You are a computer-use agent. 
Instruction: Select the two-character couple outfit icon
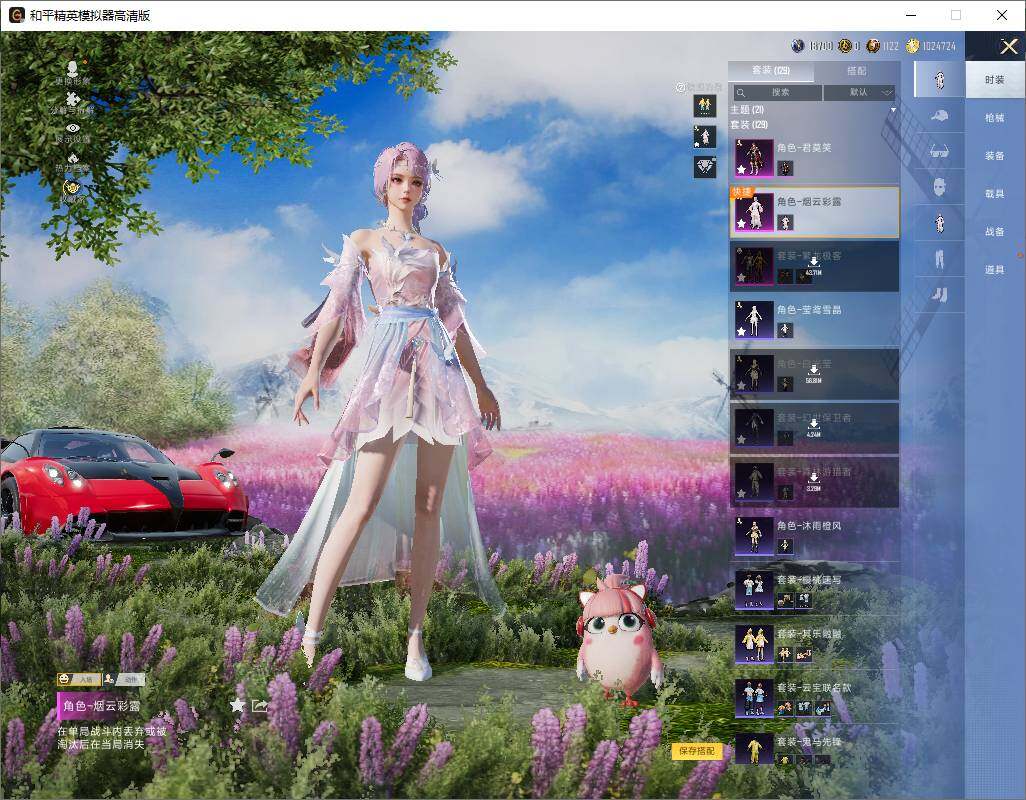pos(705,105)
